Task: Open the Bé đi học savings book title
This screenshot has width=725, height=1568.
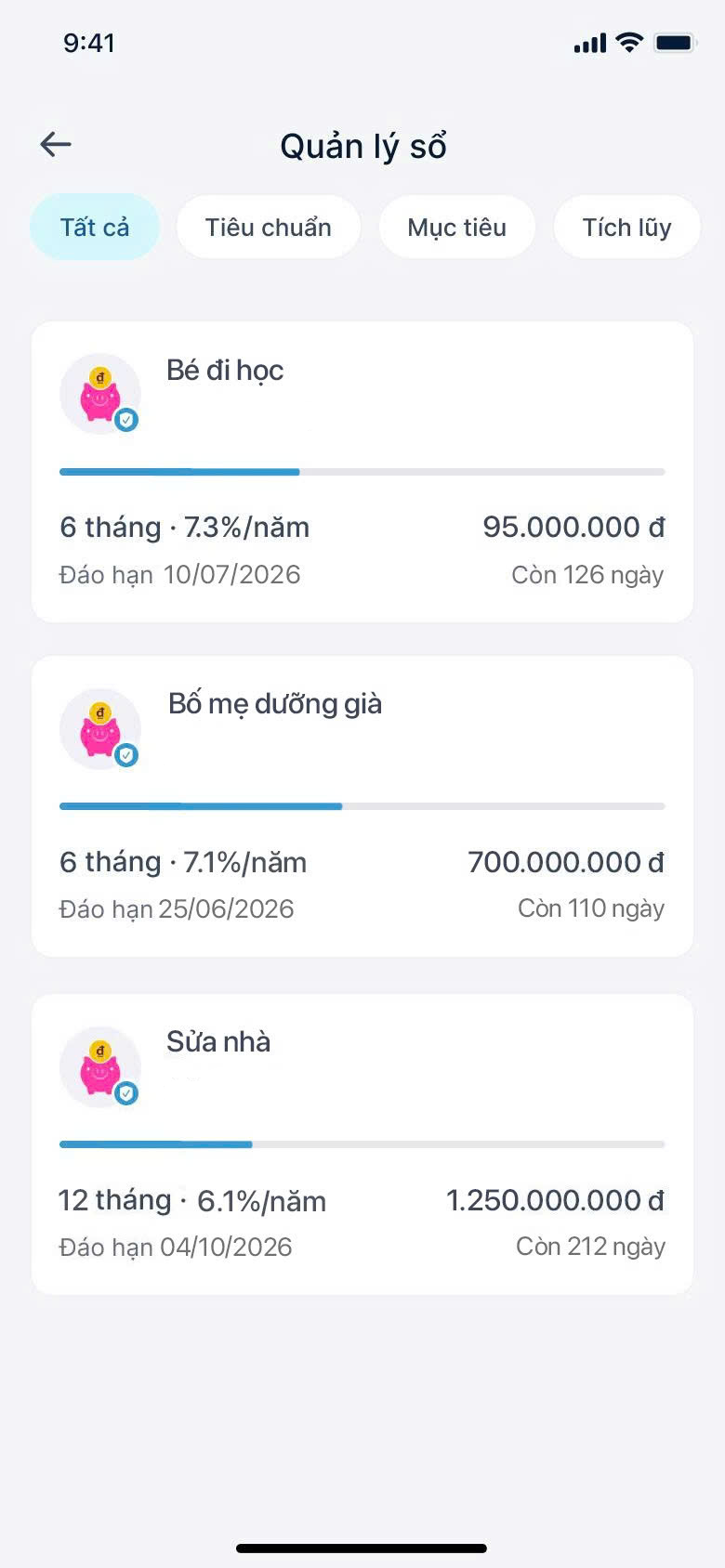Action: [x=225, y=371]
